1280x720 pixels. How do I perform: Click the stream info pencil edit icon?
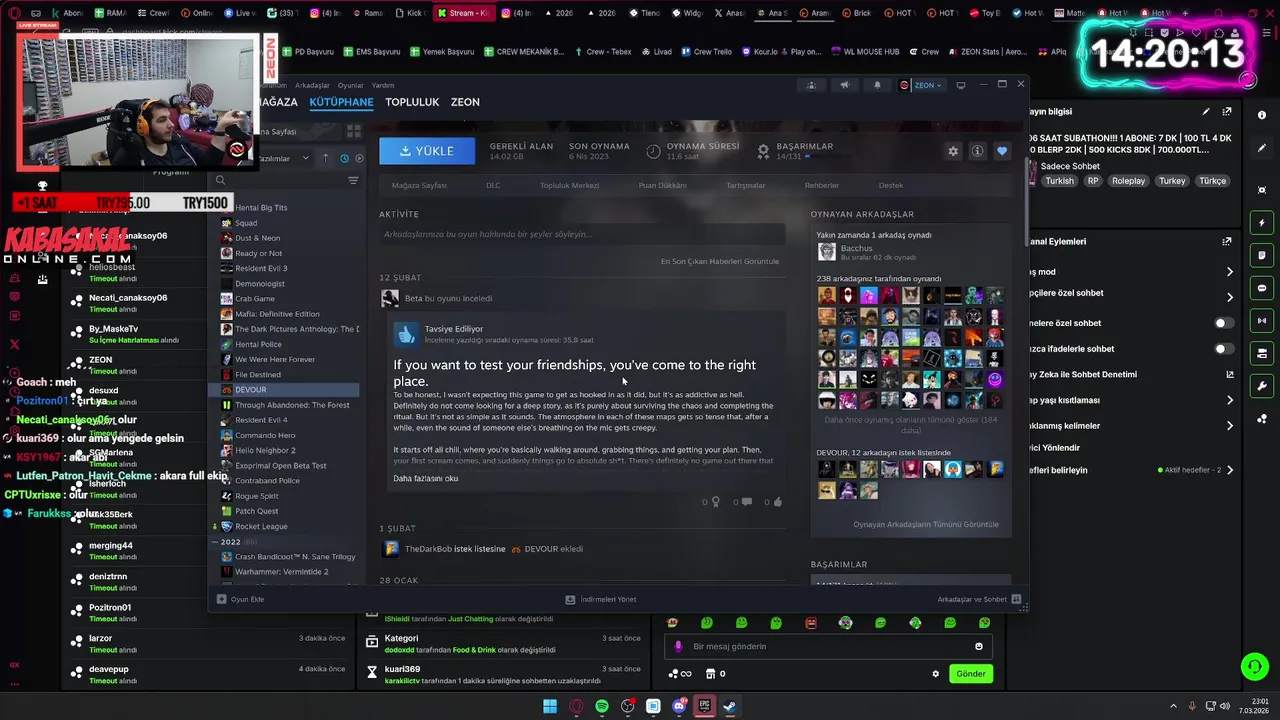(1206, 112)
